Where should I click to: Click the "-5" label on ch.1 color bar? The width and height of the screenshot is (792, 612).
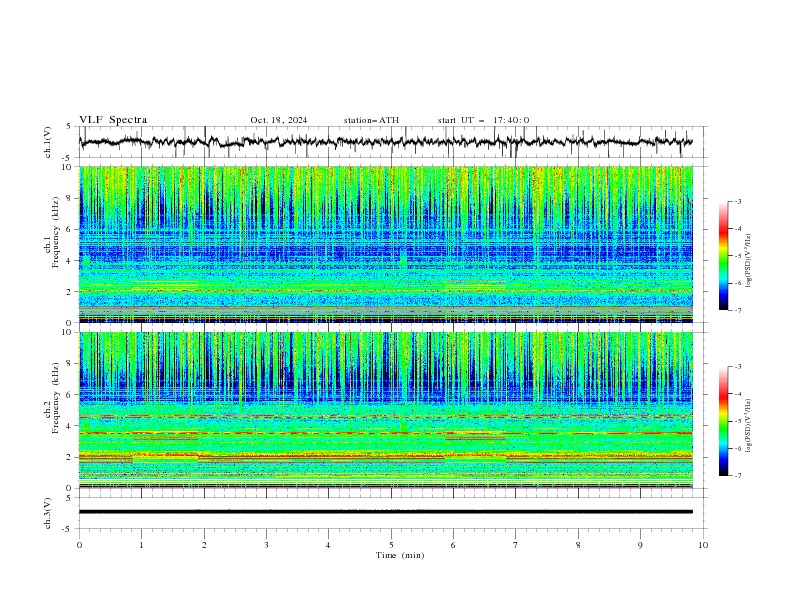[737, 256]
